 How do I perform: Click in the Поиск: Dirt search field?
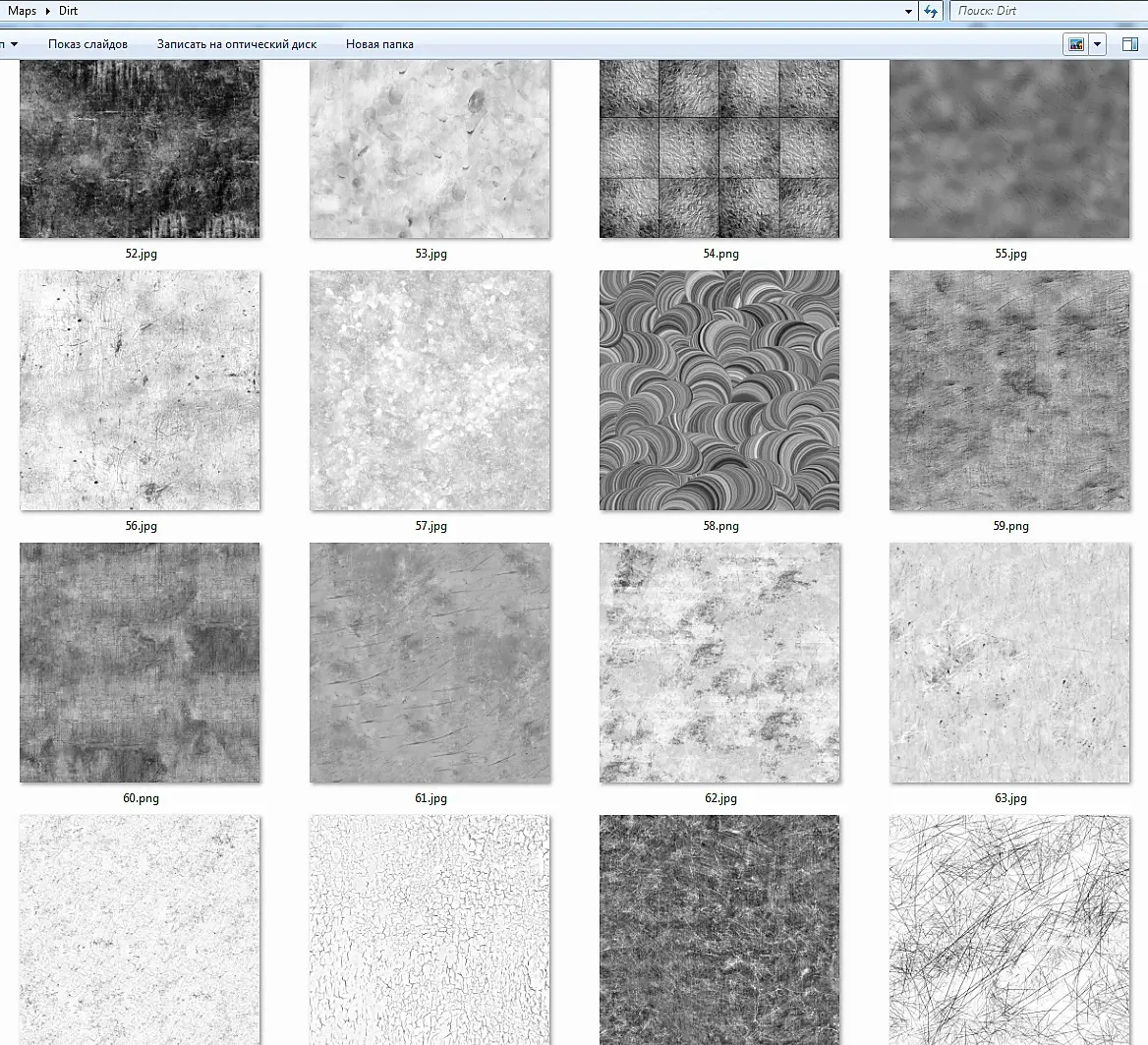click(x=1042, y=11)
